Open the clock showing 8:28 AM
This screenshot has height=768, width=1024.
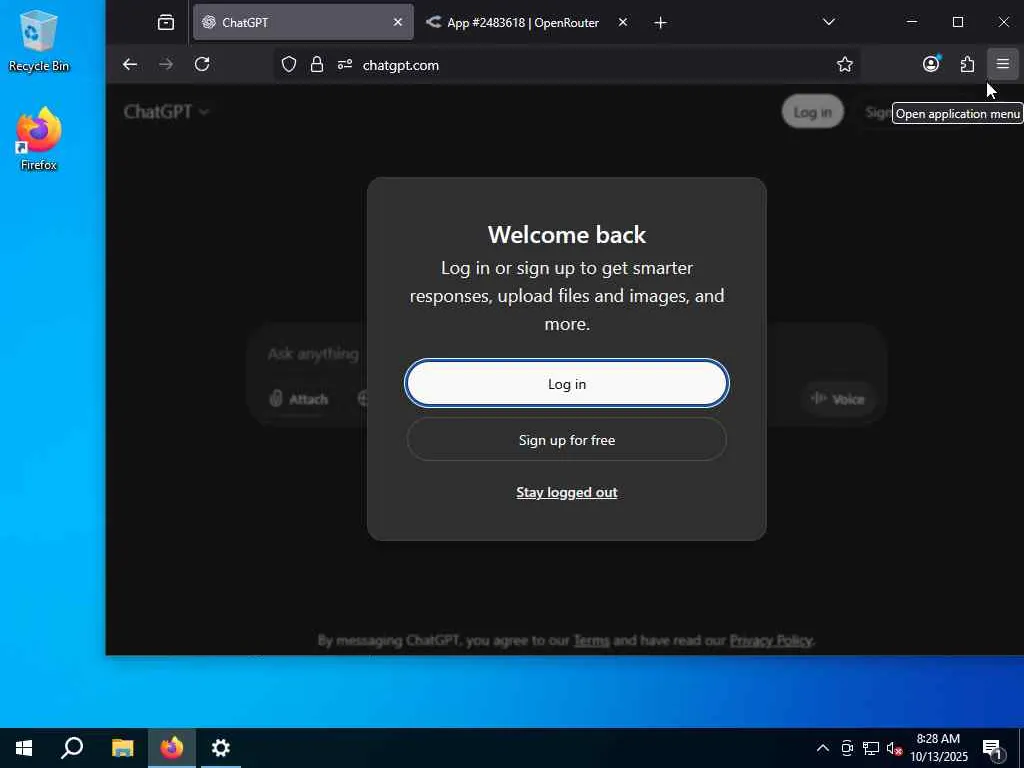(938, 748)
